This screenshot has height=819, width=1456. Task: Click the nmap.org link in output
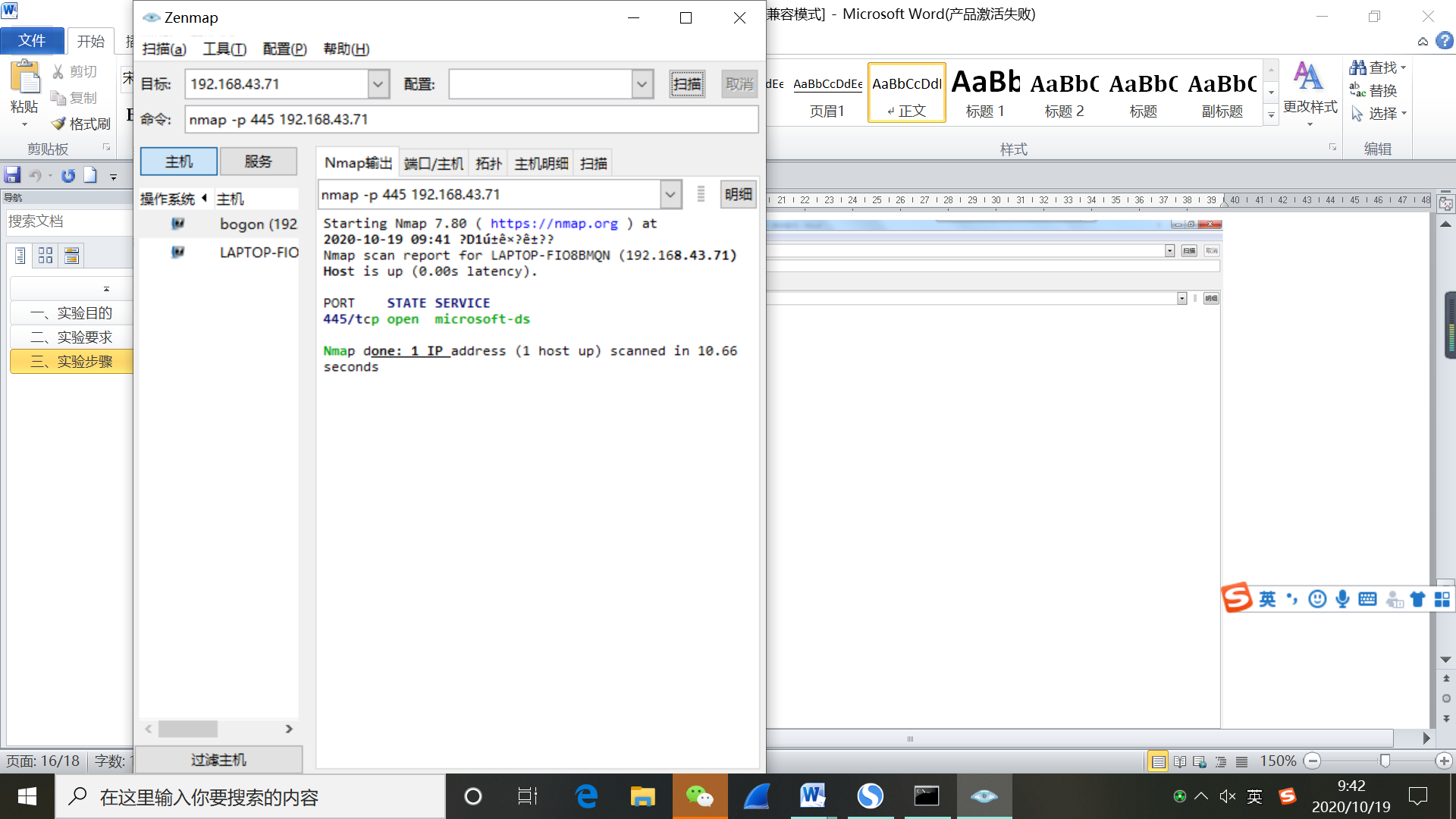554,224
